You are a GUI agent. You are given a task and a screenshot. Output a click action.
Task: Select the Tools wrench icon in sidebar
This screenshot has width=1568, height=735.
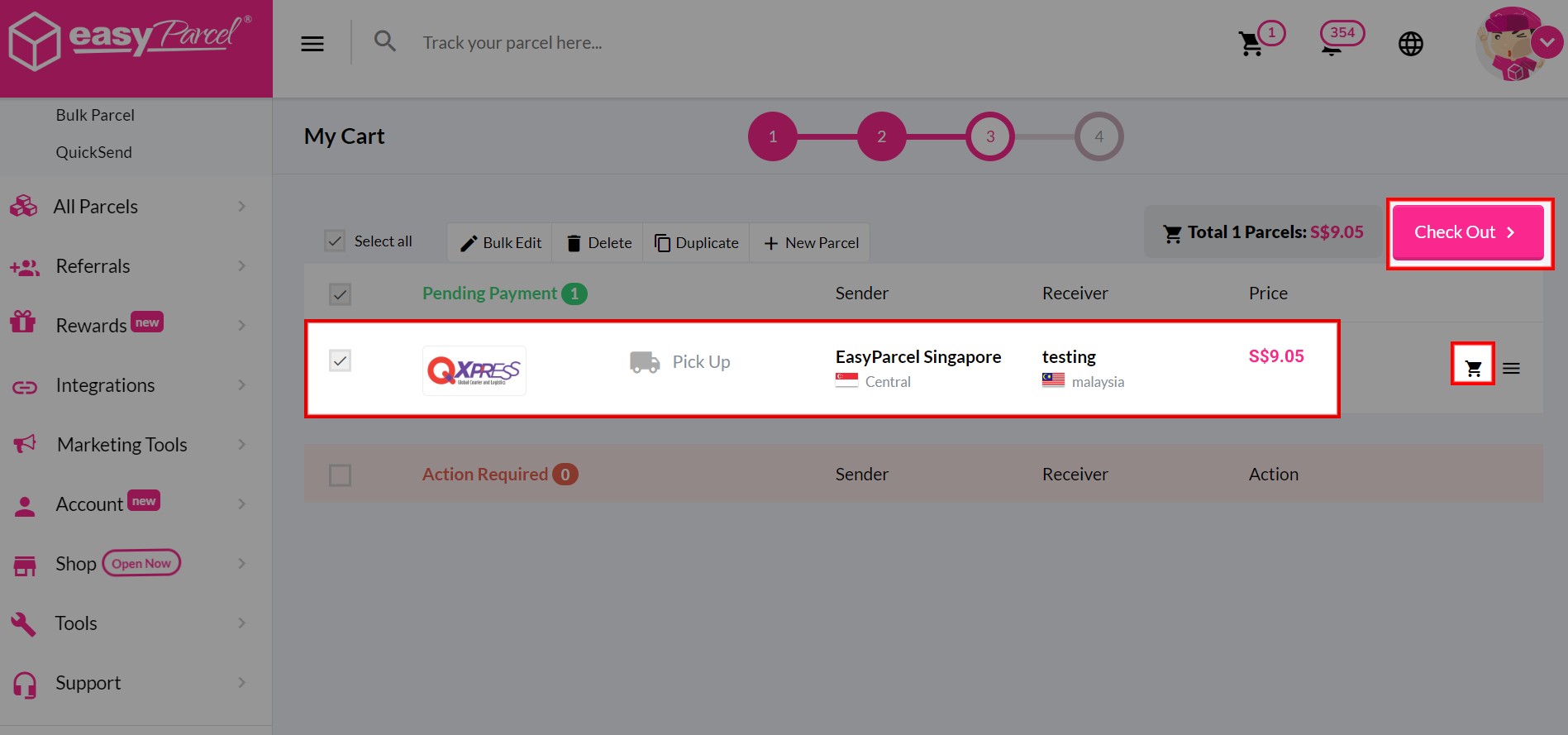tap(24, 623)
